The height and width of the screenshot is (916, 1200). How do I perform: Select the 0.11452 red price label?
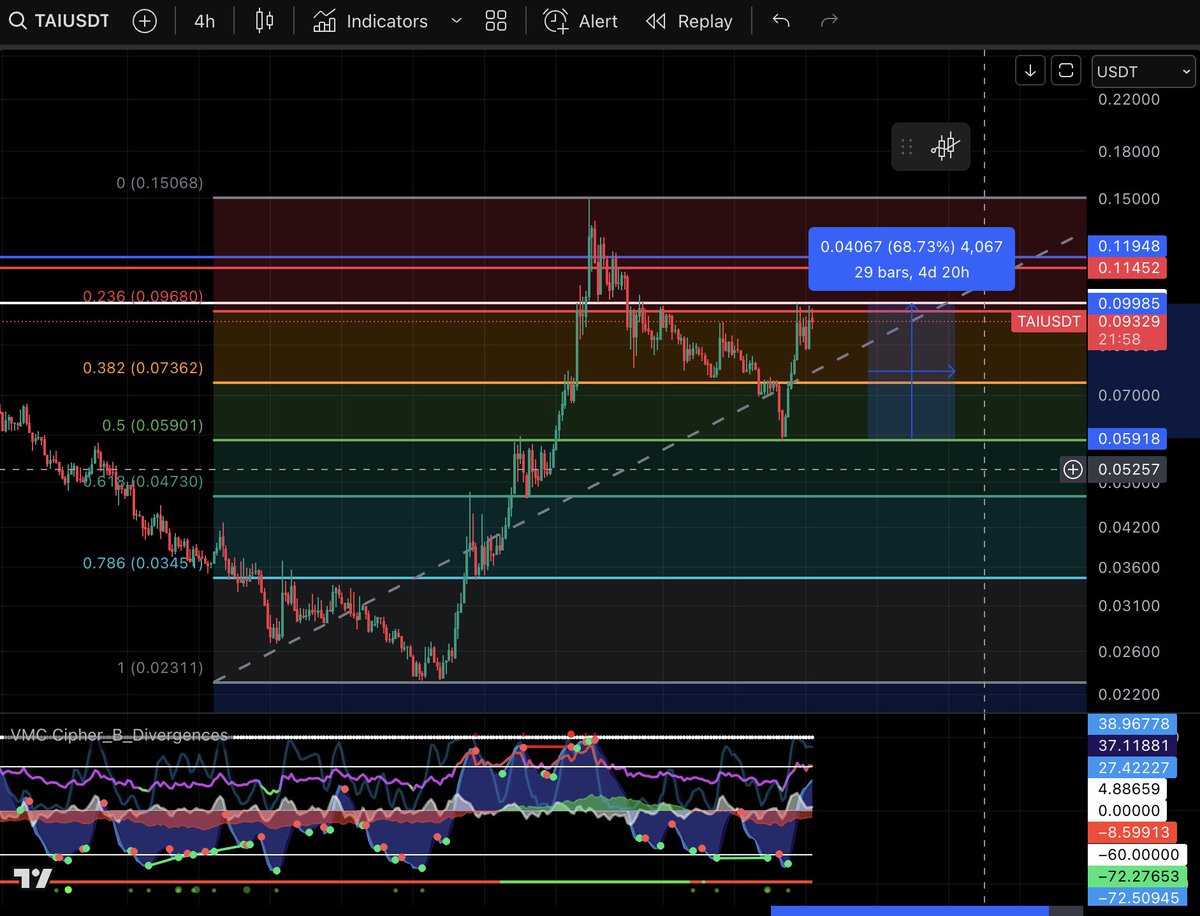pos(1128,267)
